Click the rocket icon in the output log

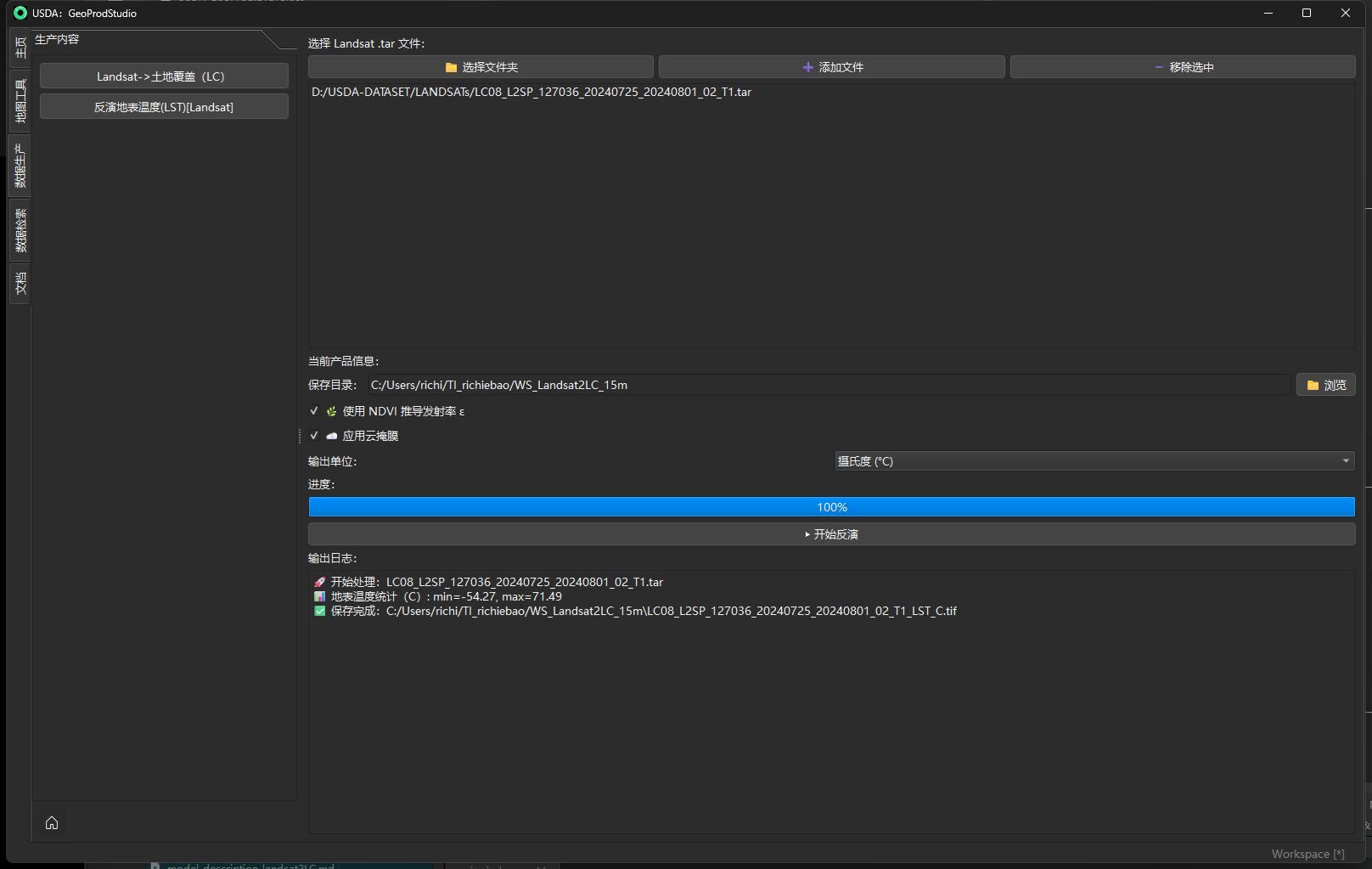(x=319, y=583)
